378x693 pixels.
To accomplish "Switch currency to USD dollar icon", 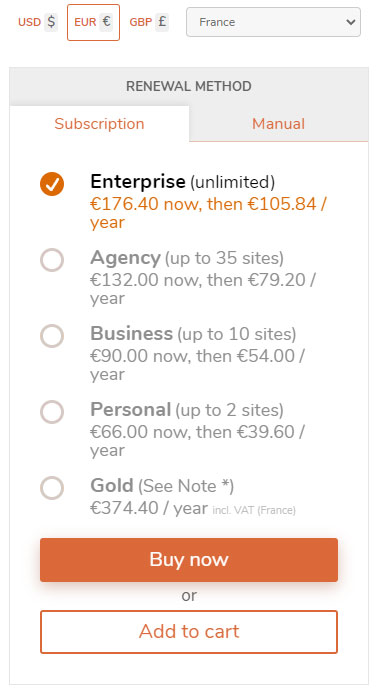I will coord(51,22).
